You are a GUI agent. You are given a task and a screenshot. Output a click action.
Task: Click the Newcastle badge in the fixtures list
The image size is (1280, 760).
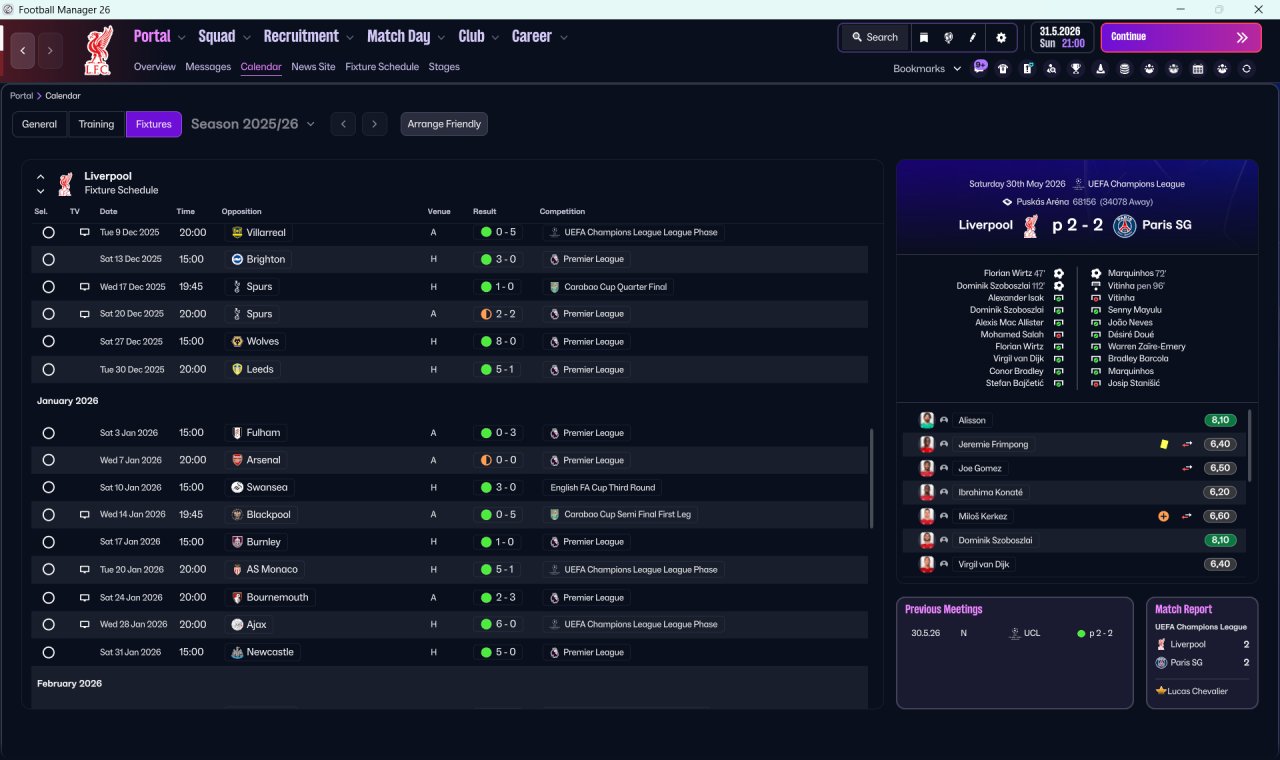(x=237, y=652)
